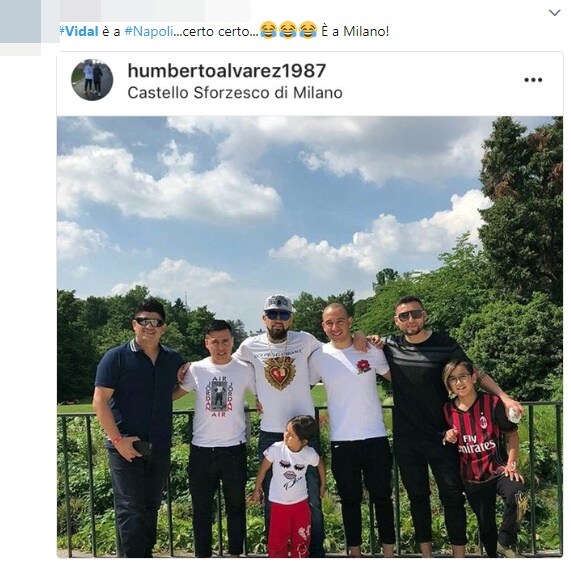The width and height of the screenshot is (571, 567).
Task: Open the #Vidal hashtag
Action: (x=79, y=31)
